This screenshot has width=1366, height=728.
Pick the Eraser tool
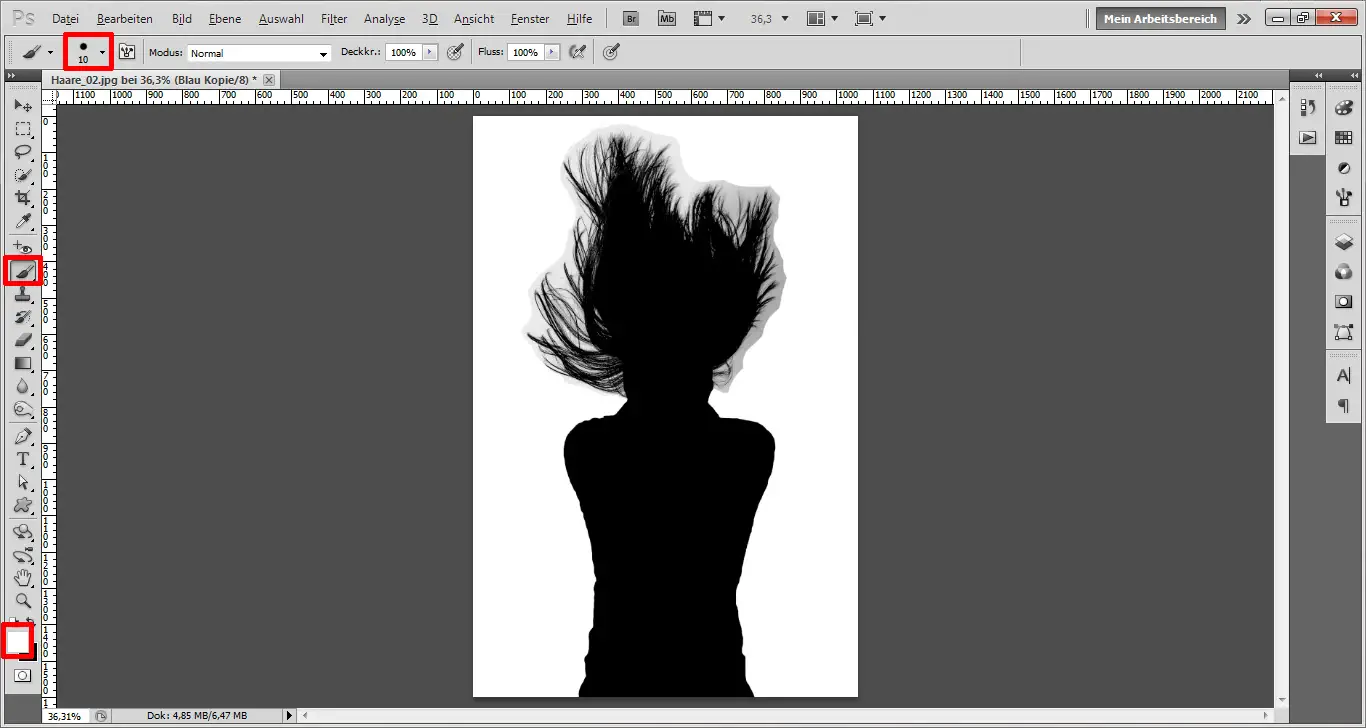point(23,340)
